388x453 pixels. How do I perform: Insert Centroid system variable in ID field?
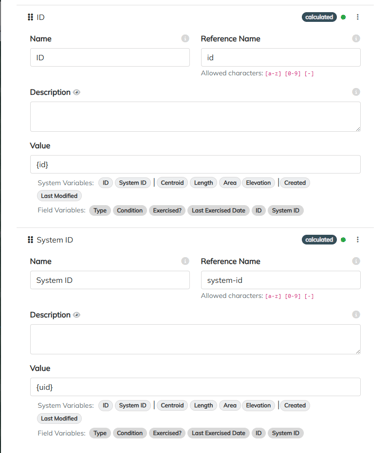click(172, 183)
